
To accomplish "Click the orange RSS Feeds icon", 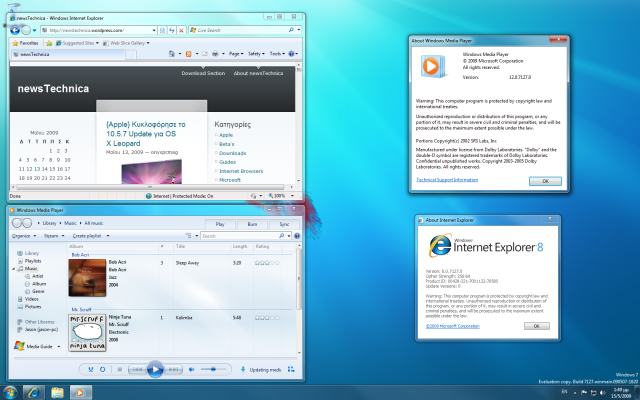I will 189,54.
